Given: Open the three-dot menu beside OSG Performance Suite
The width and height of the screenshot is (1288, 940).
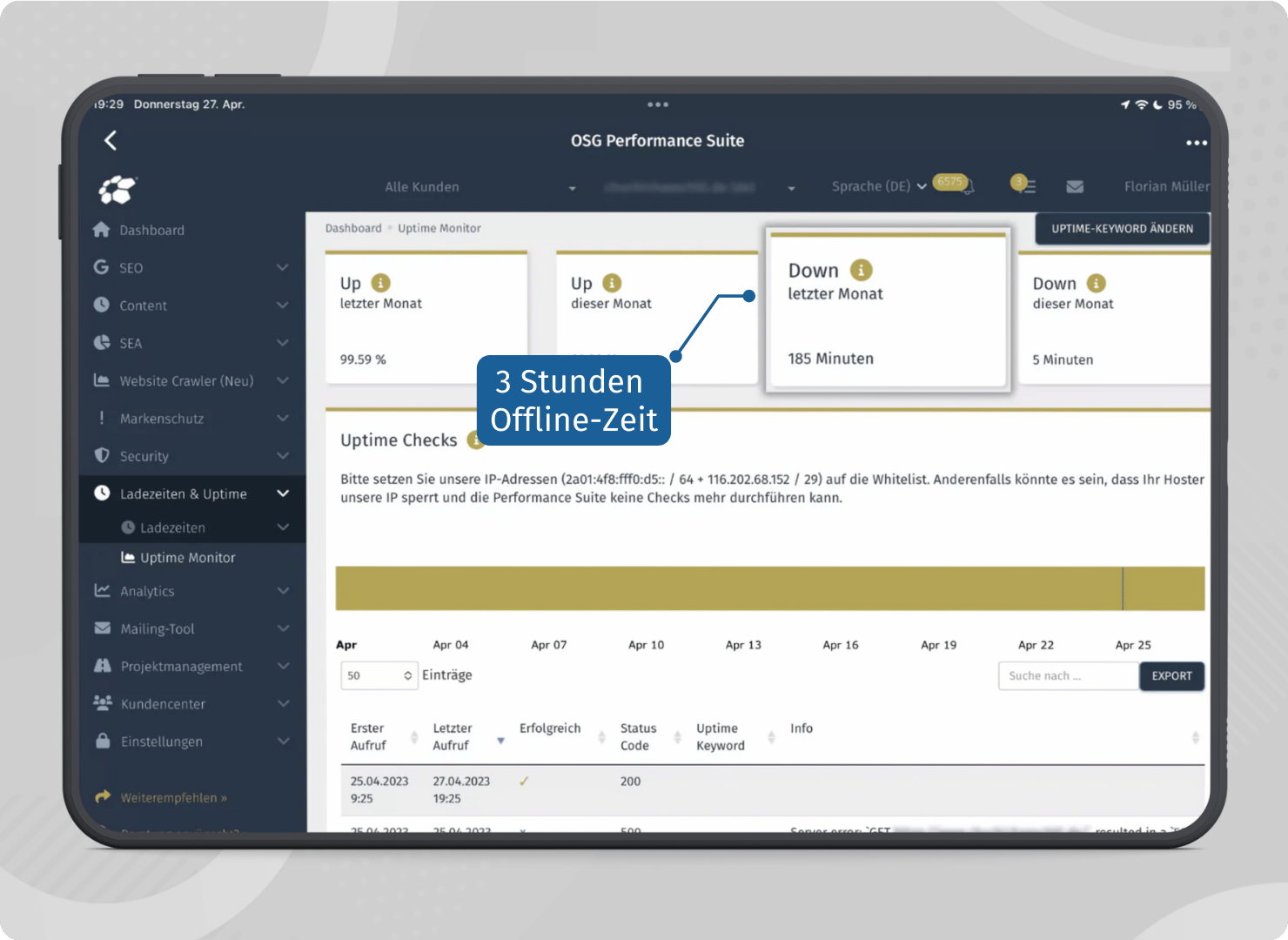Looking at the screenshot, I should 1196,143.
